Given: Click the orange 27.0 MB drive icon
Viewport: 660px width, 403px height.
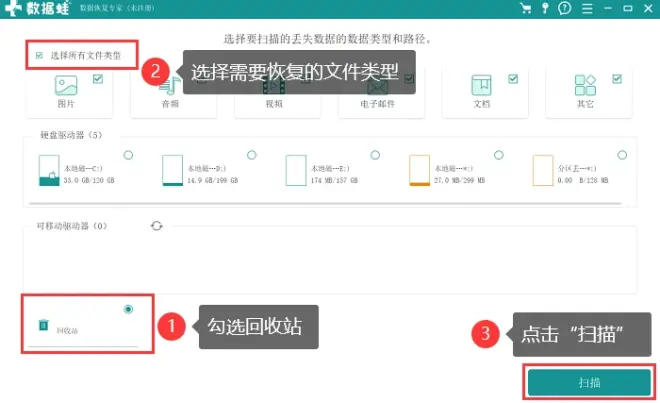Looking at the screenshot, I should click(x=419, y=171).
